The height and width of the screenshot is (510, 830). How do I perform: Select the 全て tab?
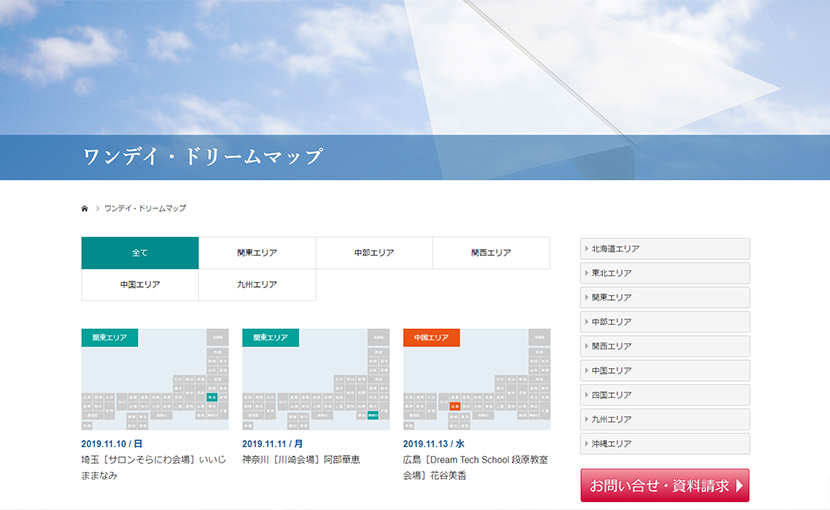click(140, 253)
